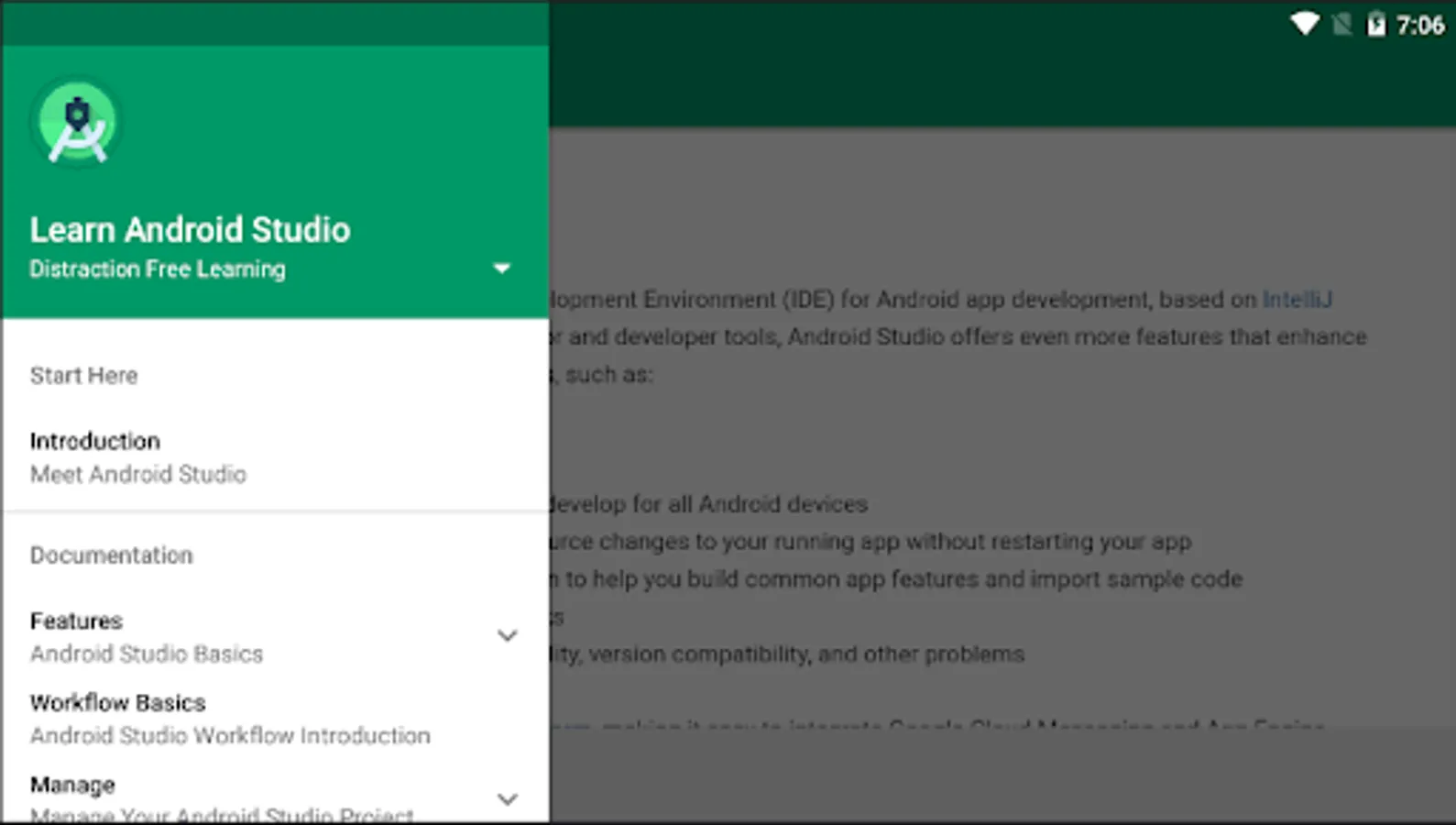Viewport: 1456px width, 825px height.
Task: Click the 'Documentation' section header
Action: pos(111,555)
